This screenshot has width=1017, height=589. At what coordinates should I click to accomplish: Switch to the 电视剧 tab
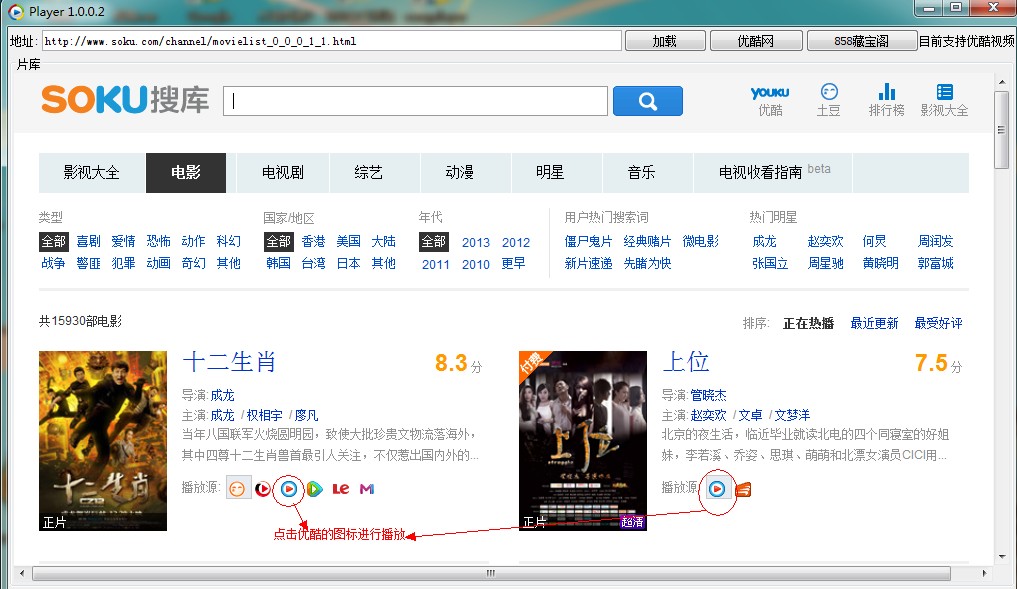click(283, 173)
